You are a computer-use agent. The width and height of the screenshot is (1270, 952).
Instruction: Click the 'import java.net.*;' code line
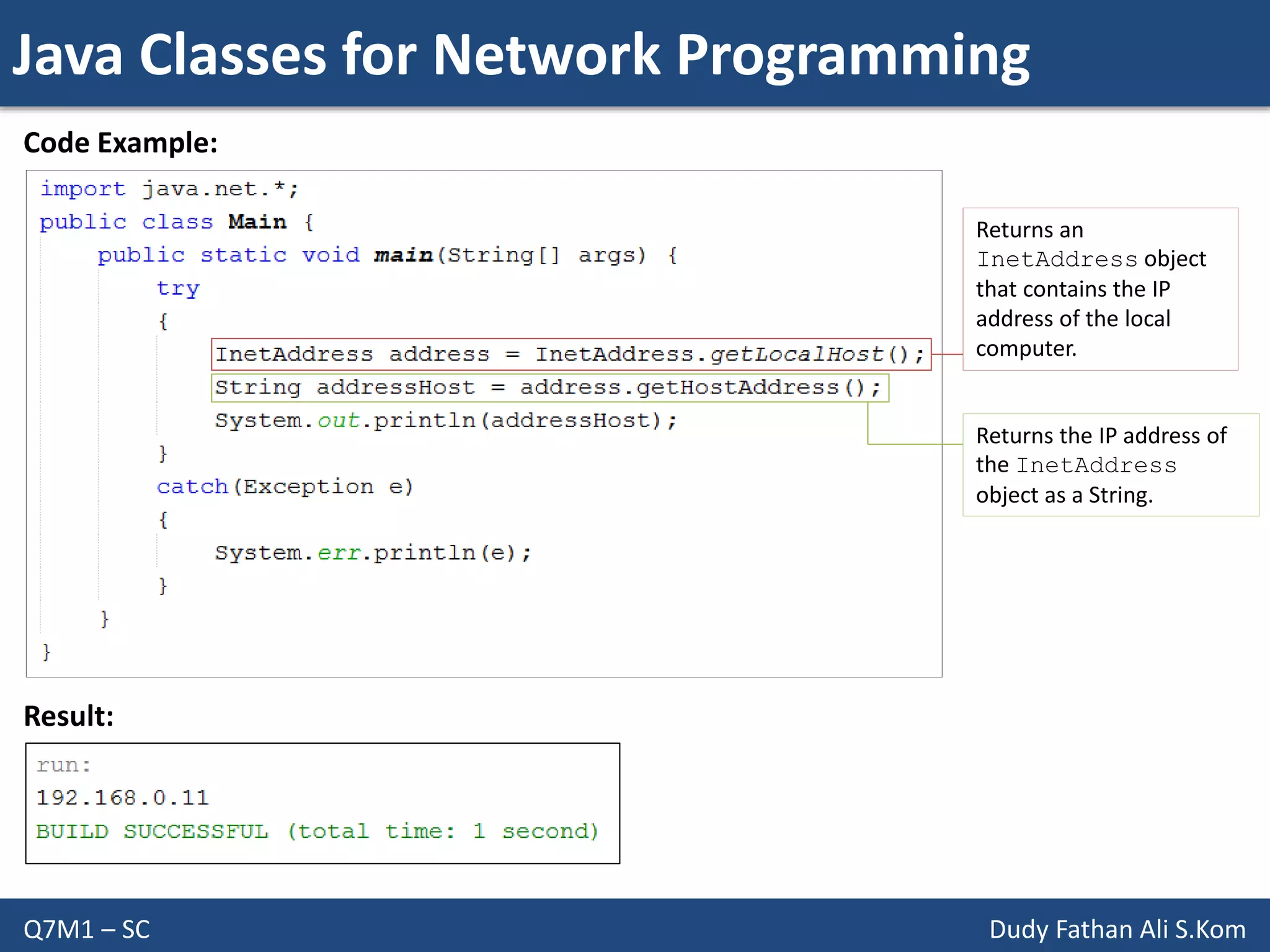click(x=169, y=189)
